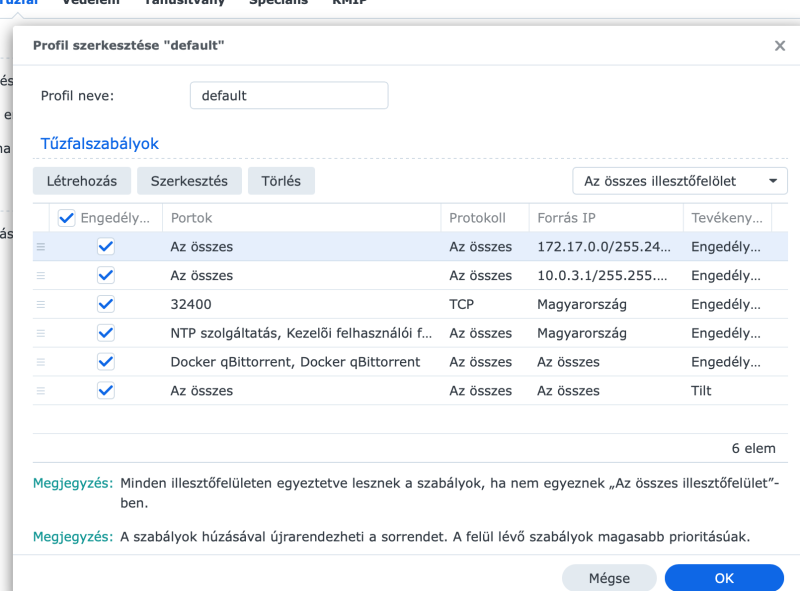Uncheck the Tilt deny rule checkbox
This screenshot has height=591, width=800.
(106, 391)
